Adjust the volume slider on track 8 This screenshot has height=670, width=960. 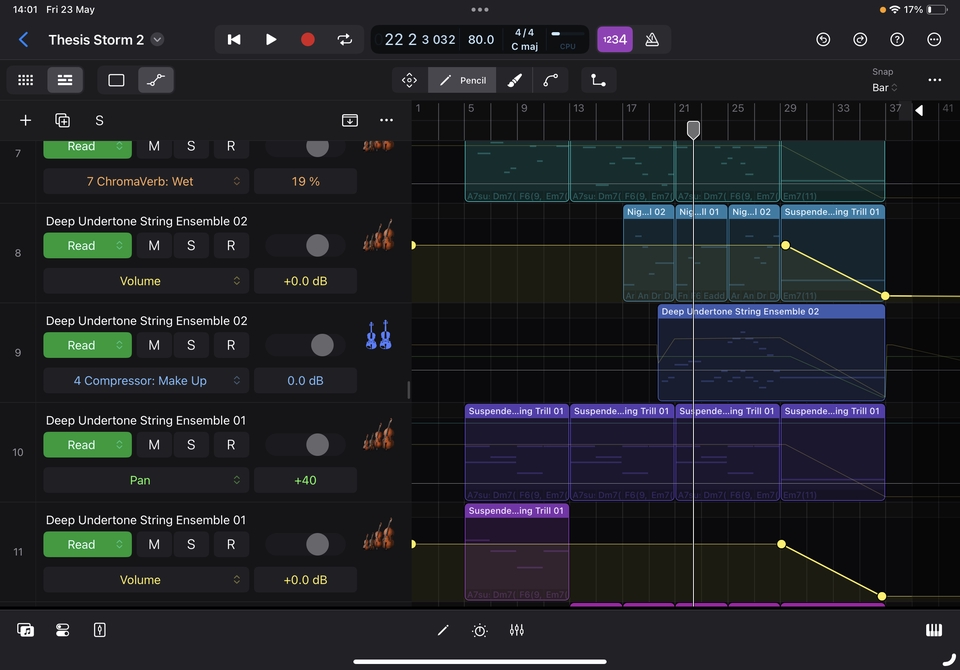(x=317, y=246)
